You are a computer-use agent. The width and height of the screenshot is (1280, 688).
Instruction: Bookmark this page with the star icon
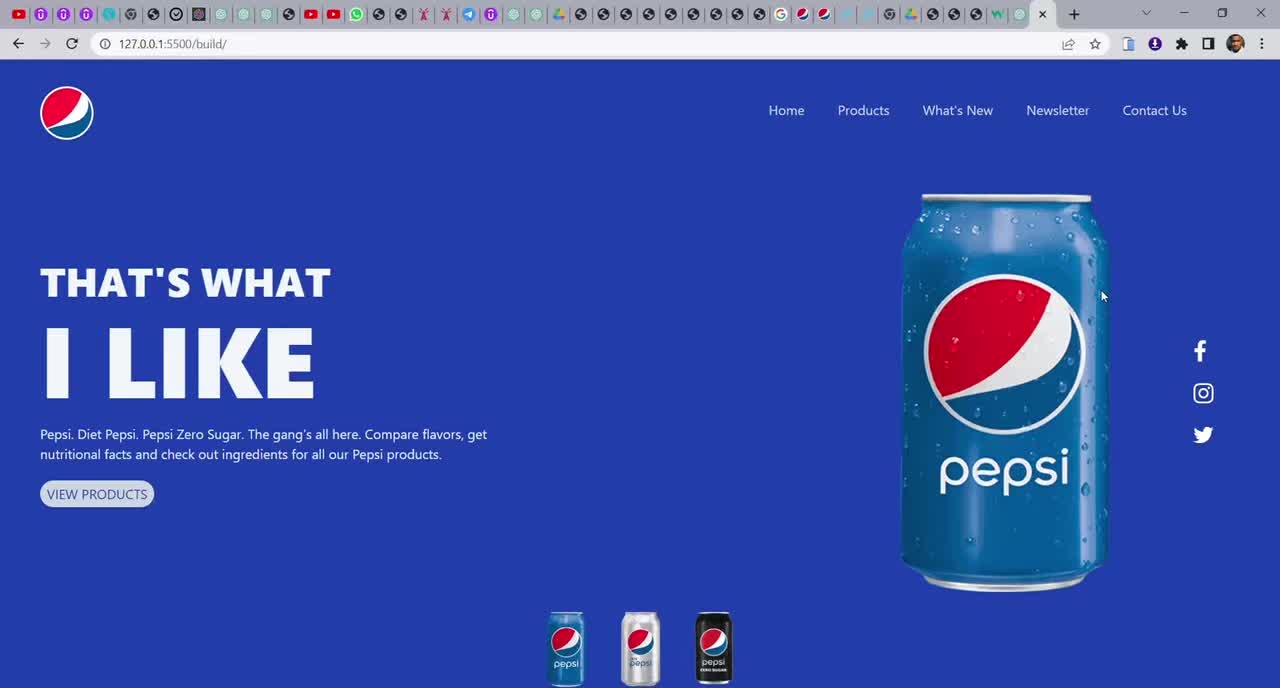(x=1095, y=44)
